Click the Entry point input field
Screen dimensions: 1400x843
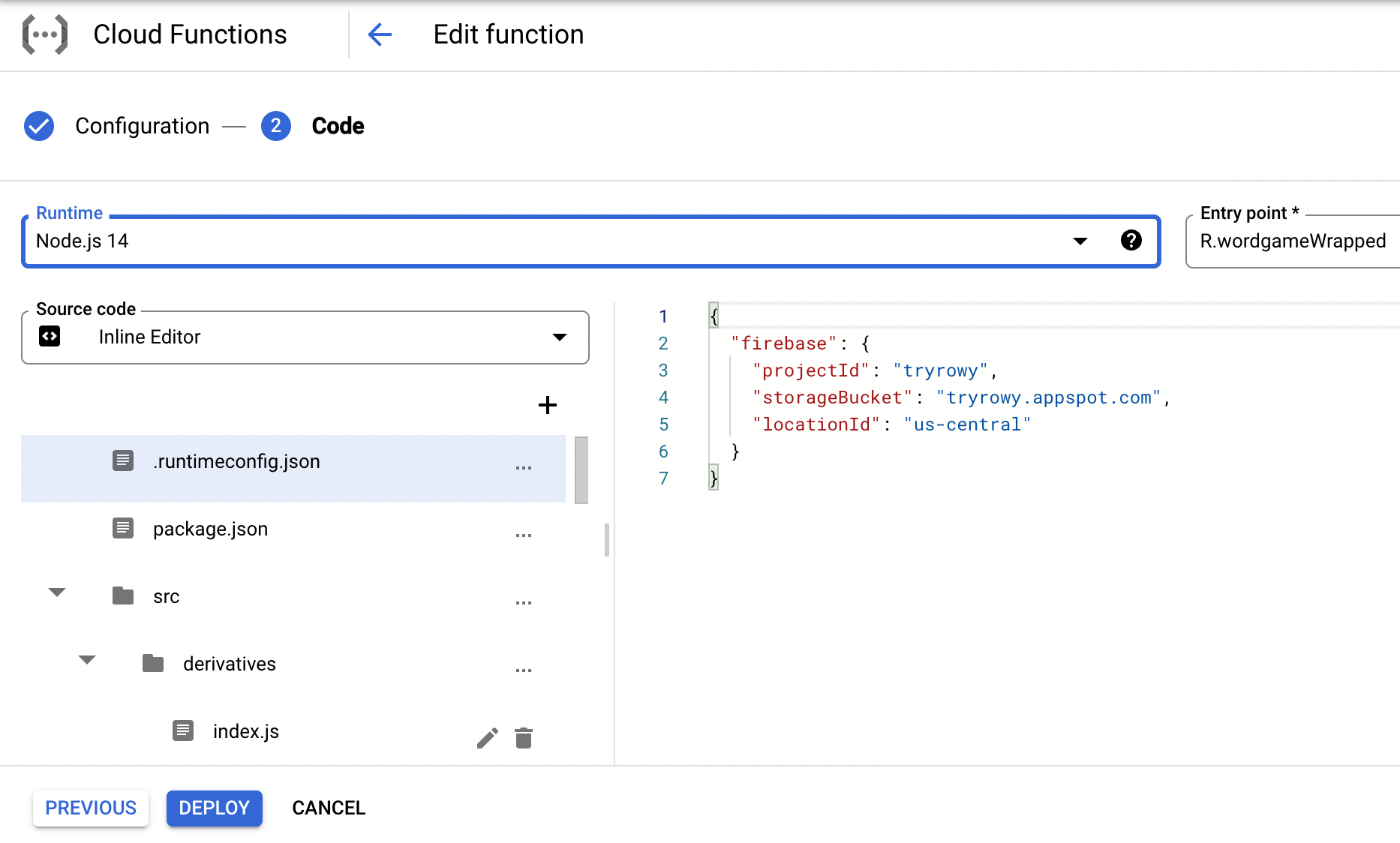pyautogui.click(x=1292, y=241)
